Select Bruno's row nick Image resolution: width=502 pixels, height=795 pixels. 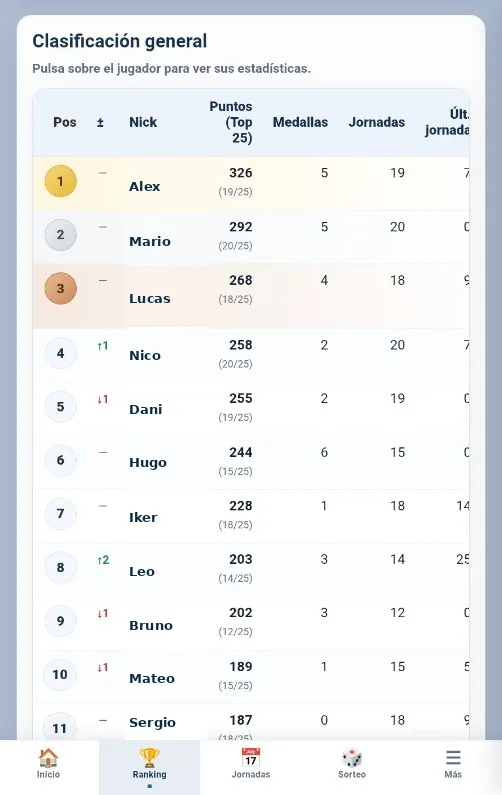tap(151, 625)
